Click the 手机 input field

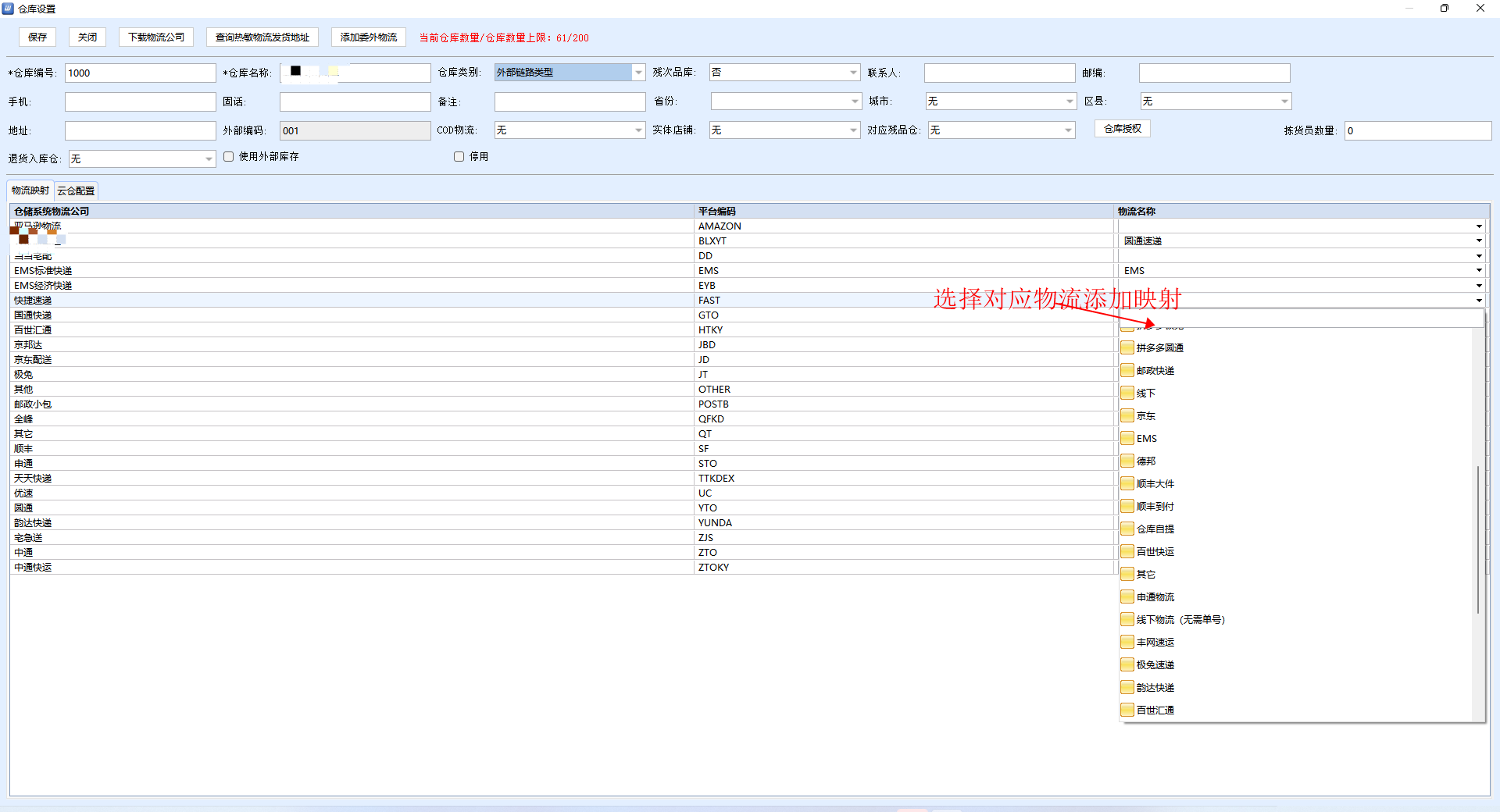tap(141, 101)
